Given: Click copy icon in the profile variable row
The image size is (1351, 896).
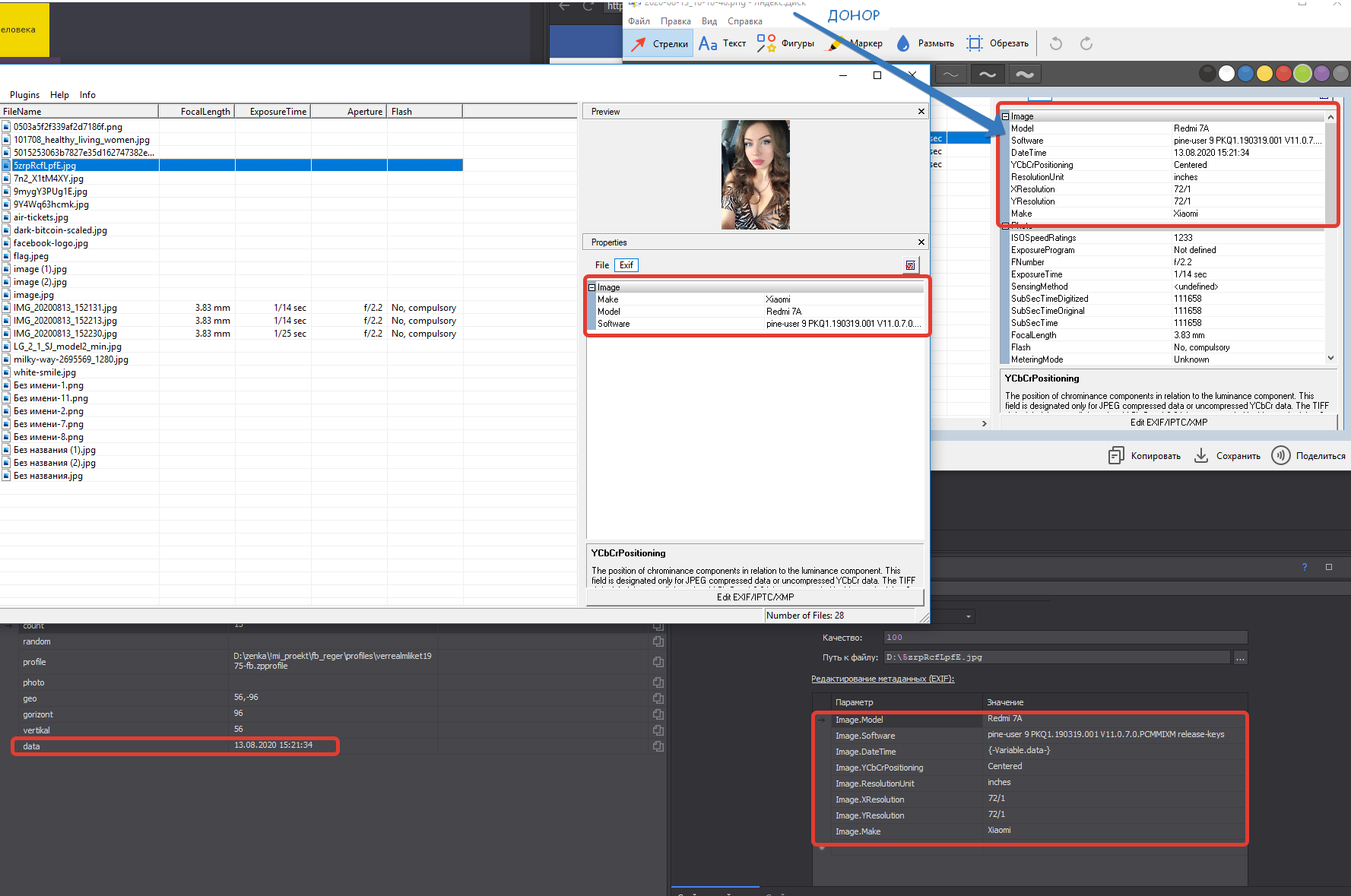Looking at the screenshot, I should click(x=658, y=662).
